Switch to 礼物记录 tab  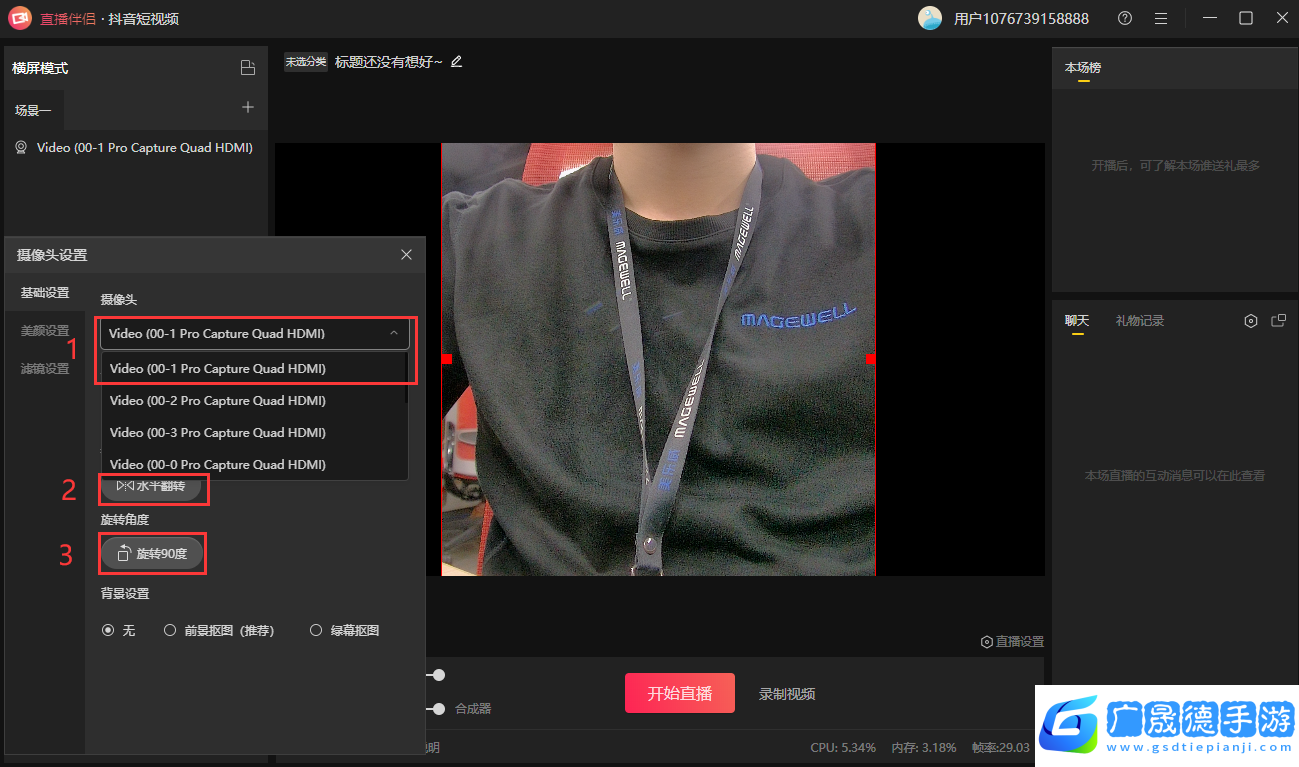pos(1140,321)
